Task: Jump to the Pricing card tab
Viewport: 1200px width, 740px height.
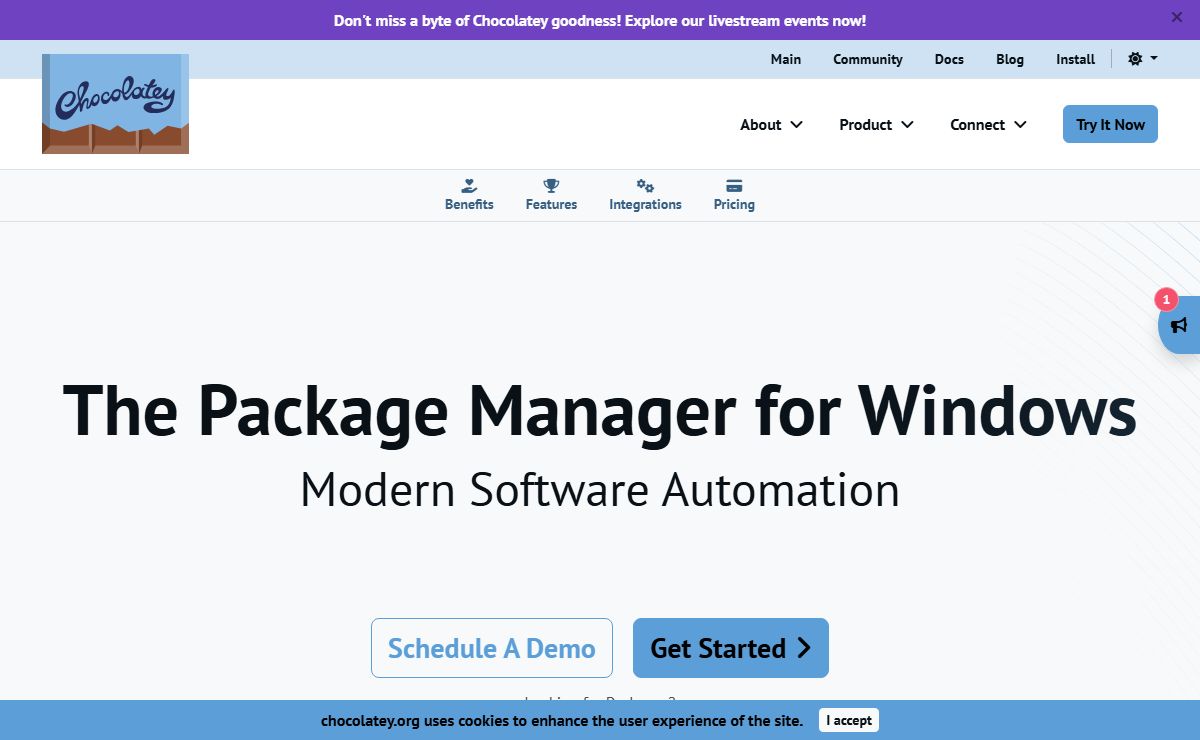Action: point(734,195)
